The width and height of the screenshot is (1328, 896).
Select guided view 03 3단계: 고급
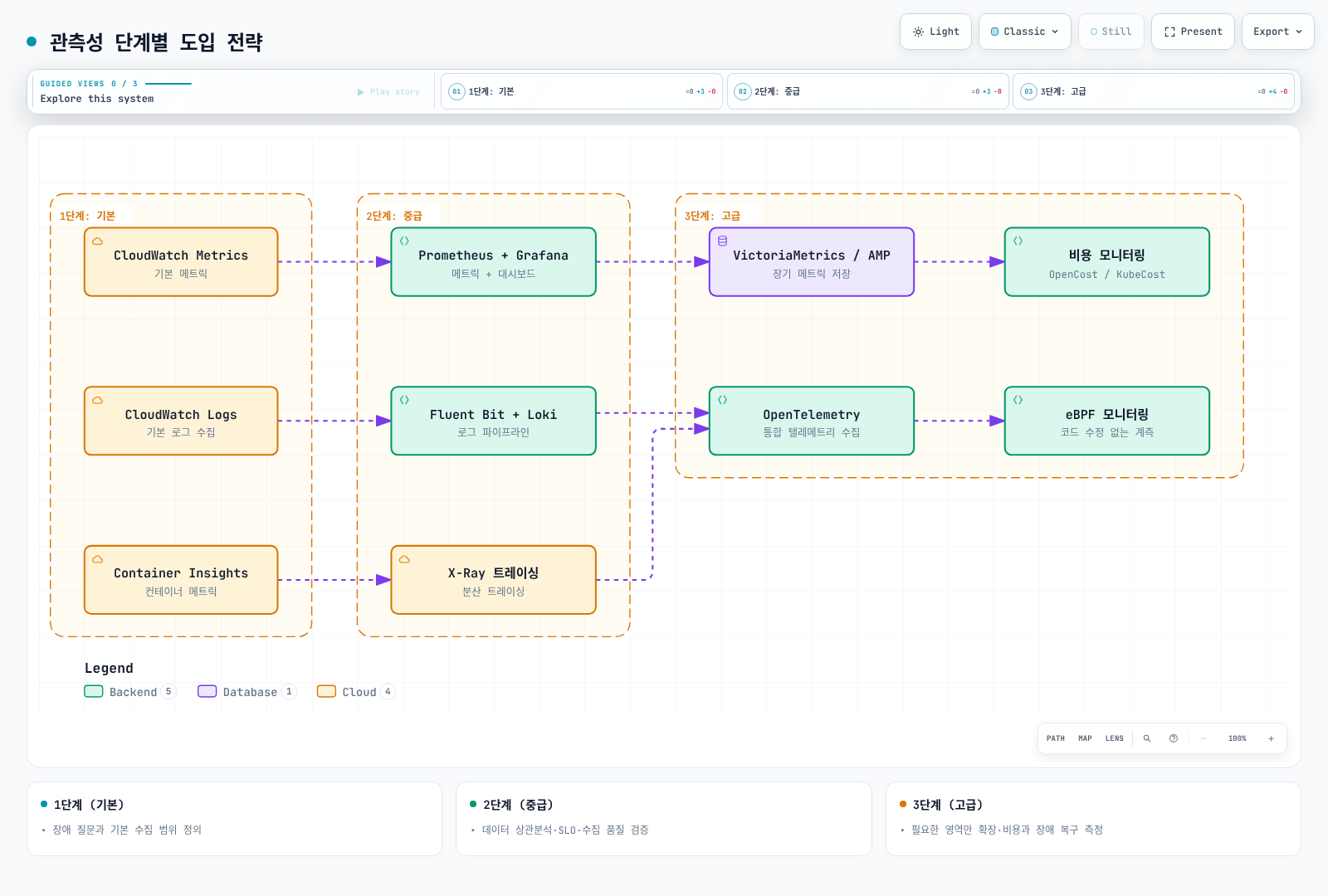(x=1154, y=91)
